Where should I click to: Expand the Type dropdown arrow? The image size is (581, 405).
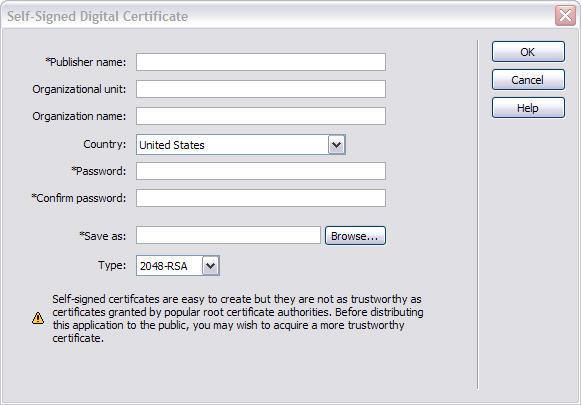[x=210, y=265]
